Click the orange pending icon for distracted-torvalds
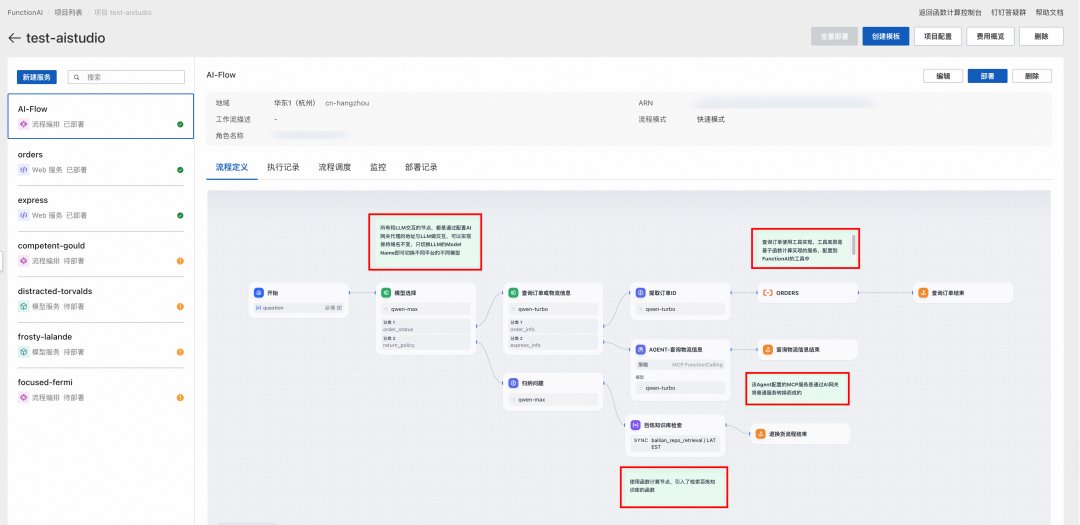 pyautogui.click(x=180, y=307)
